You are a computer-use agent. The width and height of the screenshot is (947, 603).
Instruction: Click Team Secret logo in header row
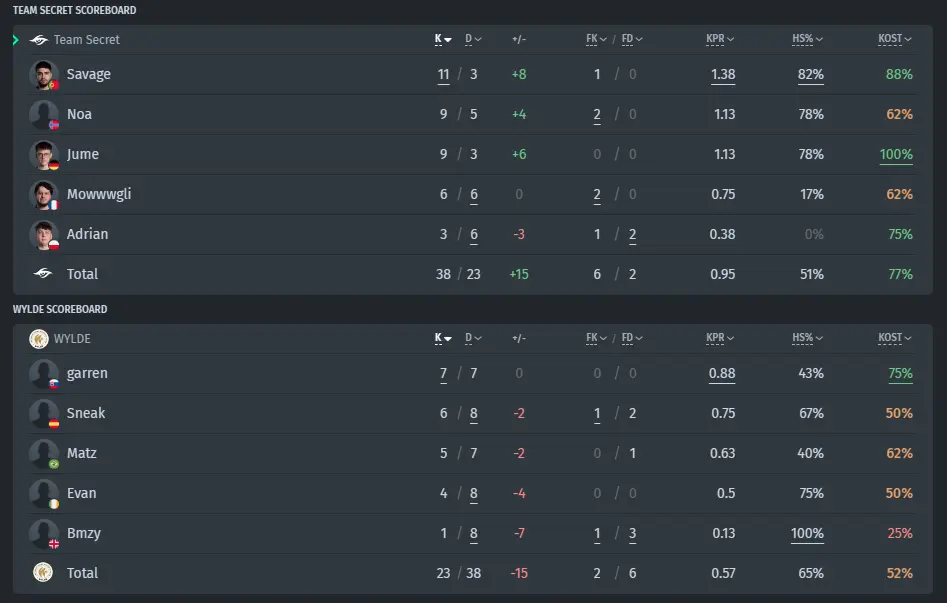(x=39, y=40)
